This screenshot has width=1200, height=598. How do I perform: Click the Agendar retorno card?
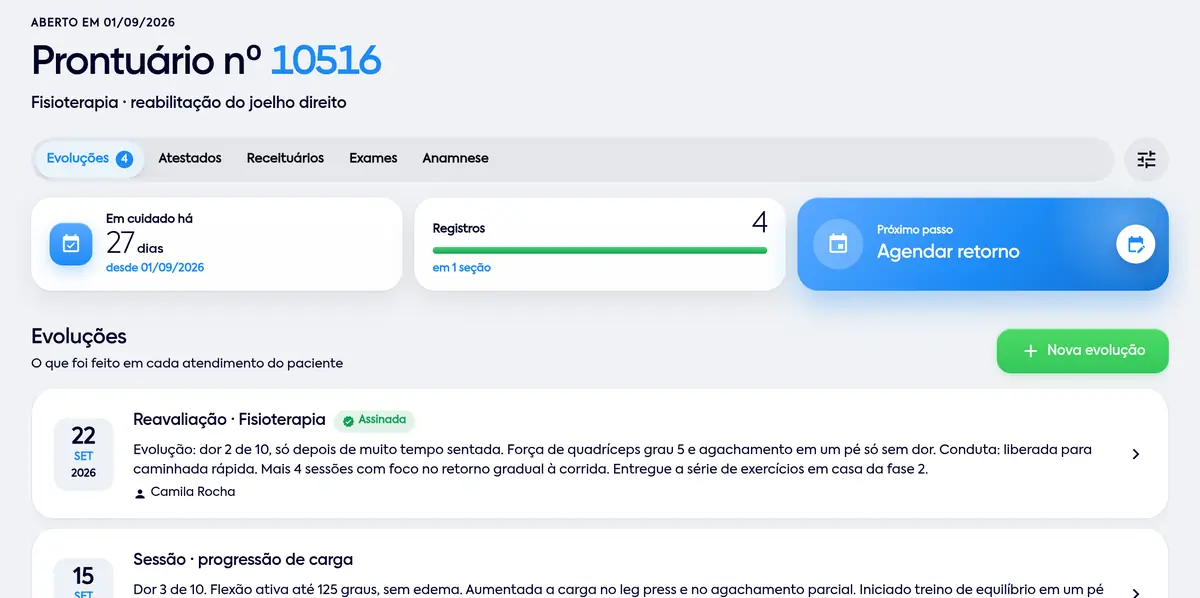983,244
